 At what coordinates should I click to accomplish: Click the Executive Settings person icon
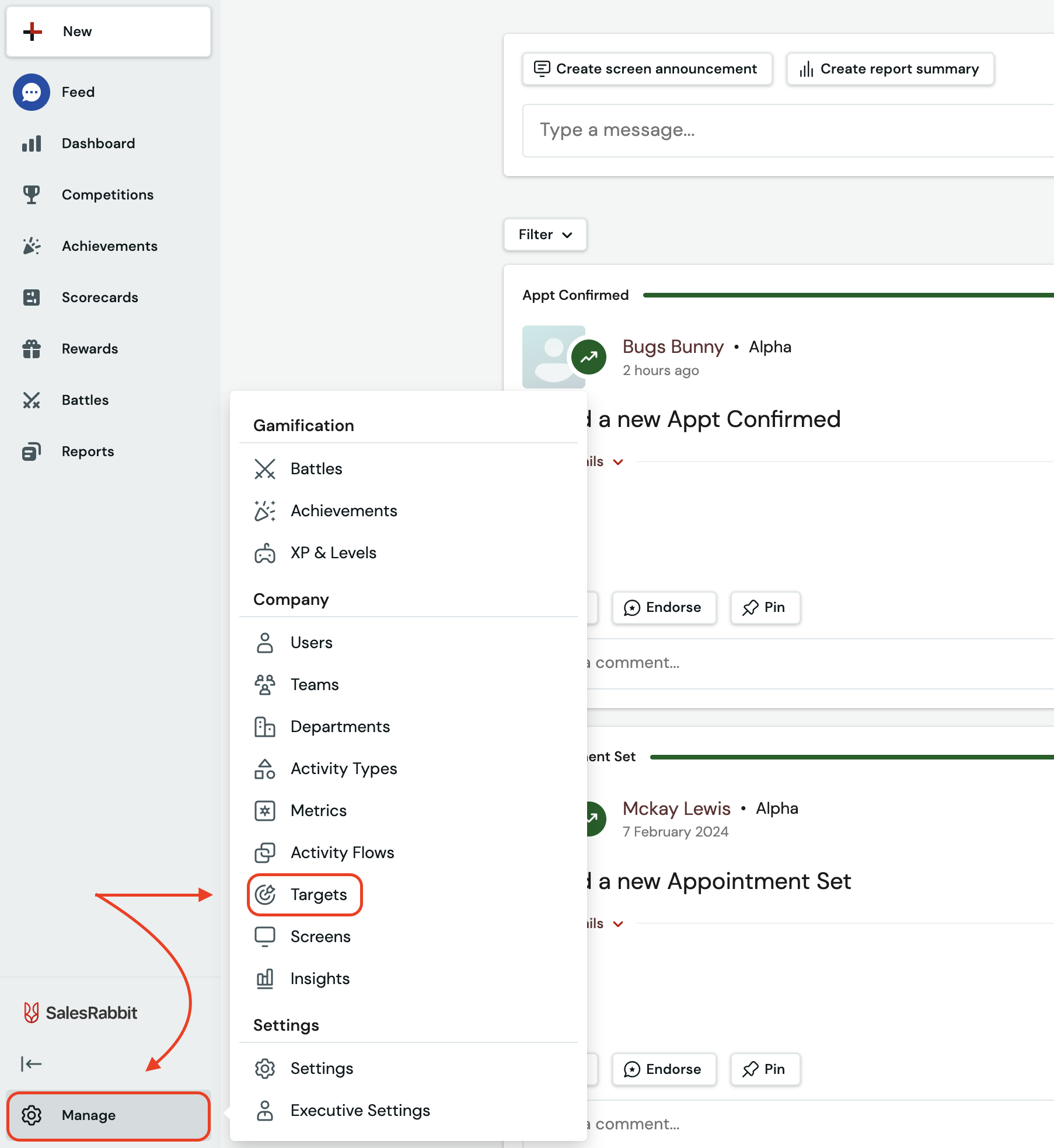click(265, 1111)
